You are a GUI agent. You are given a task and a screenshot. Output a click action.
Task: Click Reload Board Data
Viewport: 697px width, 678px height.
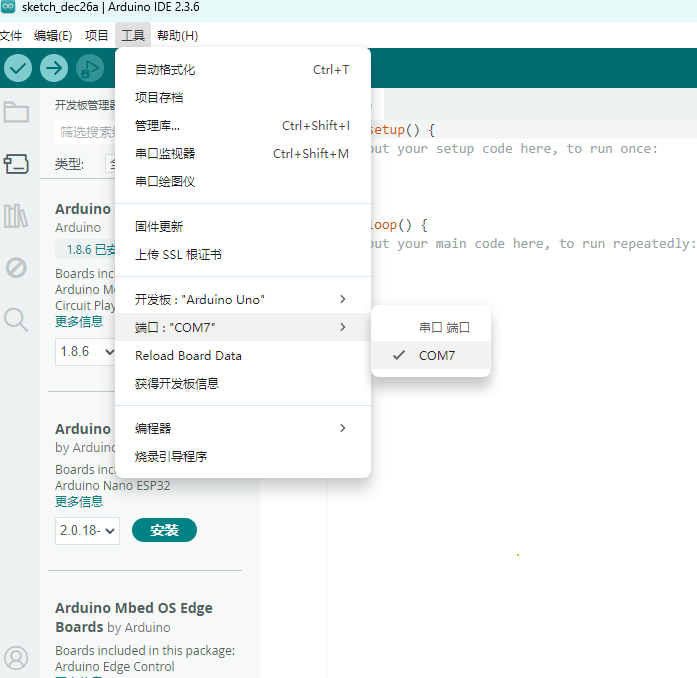243,355
